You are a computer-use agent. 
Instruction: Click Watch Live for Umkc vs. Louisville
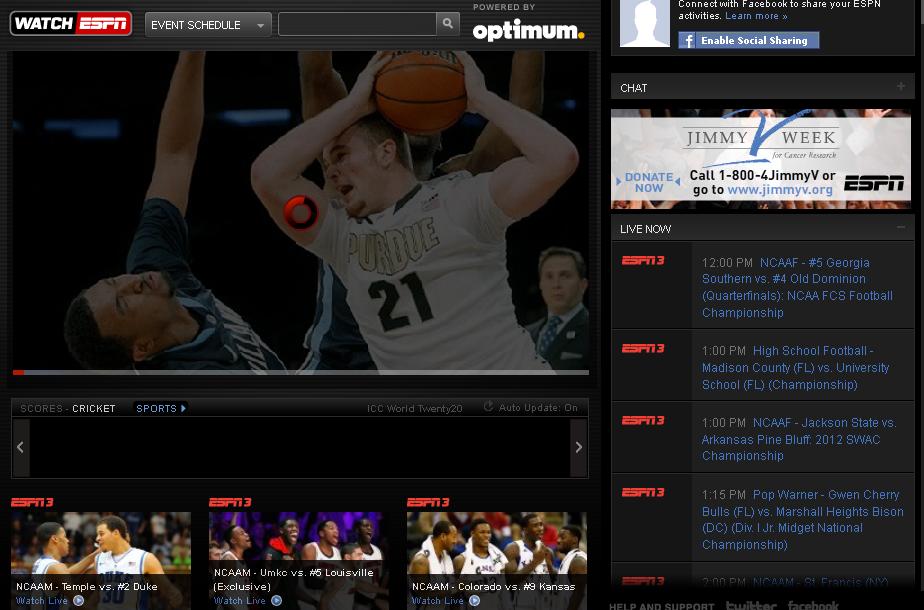tap(240, 601)
